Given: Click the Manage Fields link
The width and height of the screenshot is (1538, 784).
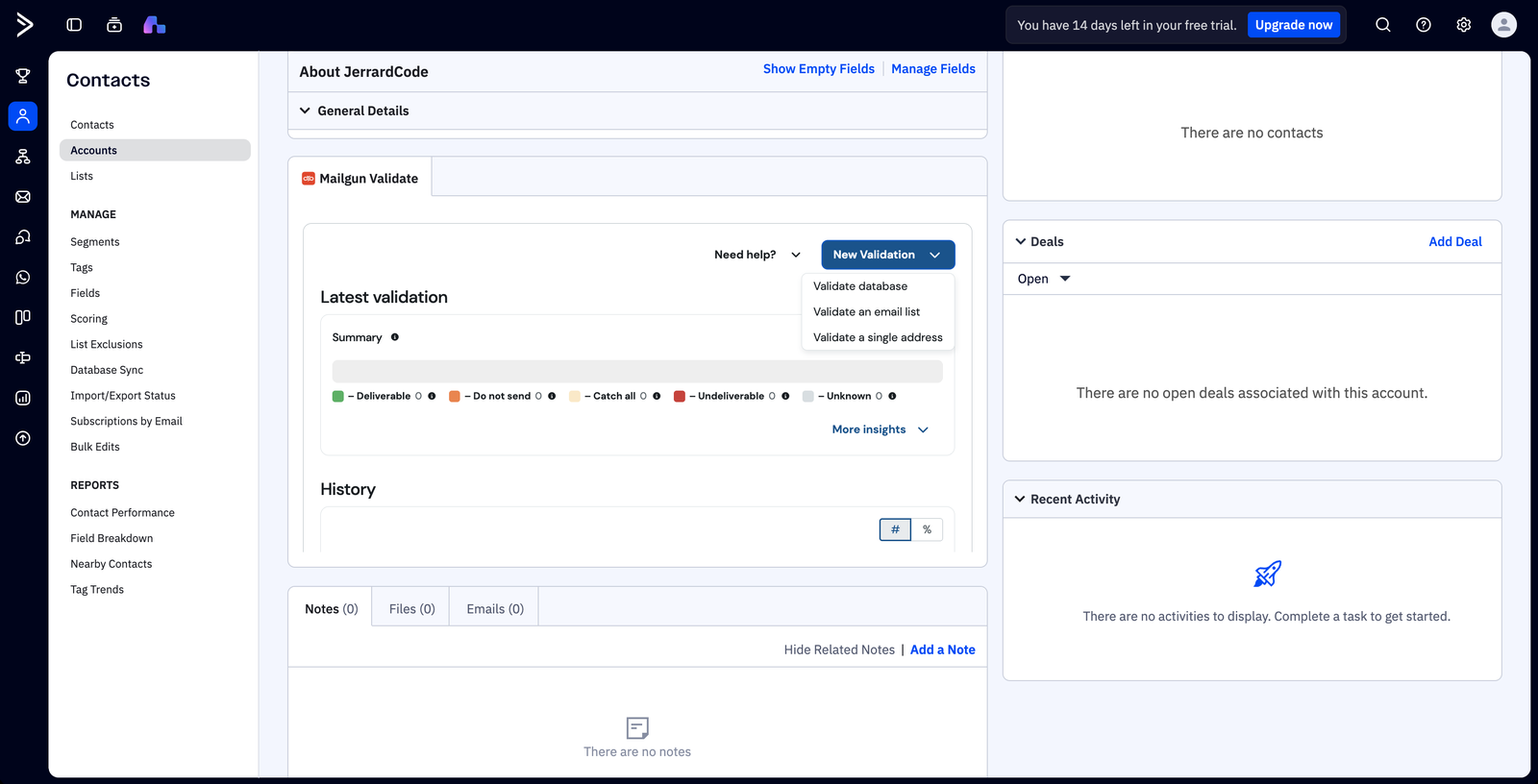Looking at the screenshot, I should point(933,69).
